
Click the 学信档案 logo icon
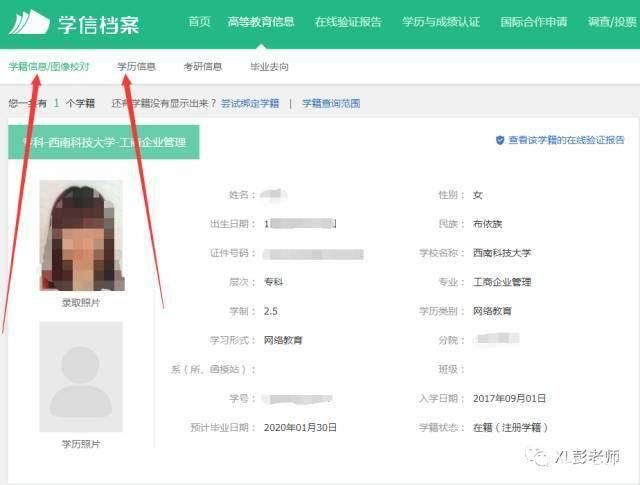point(29,22)
